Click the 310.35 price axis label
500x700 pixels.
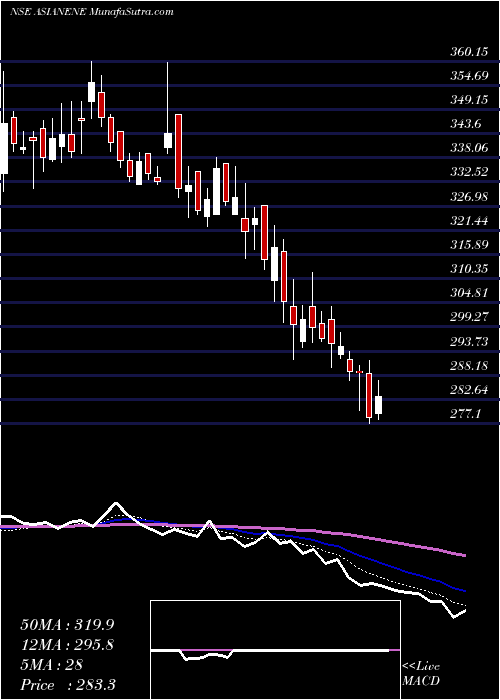(468, 269)
